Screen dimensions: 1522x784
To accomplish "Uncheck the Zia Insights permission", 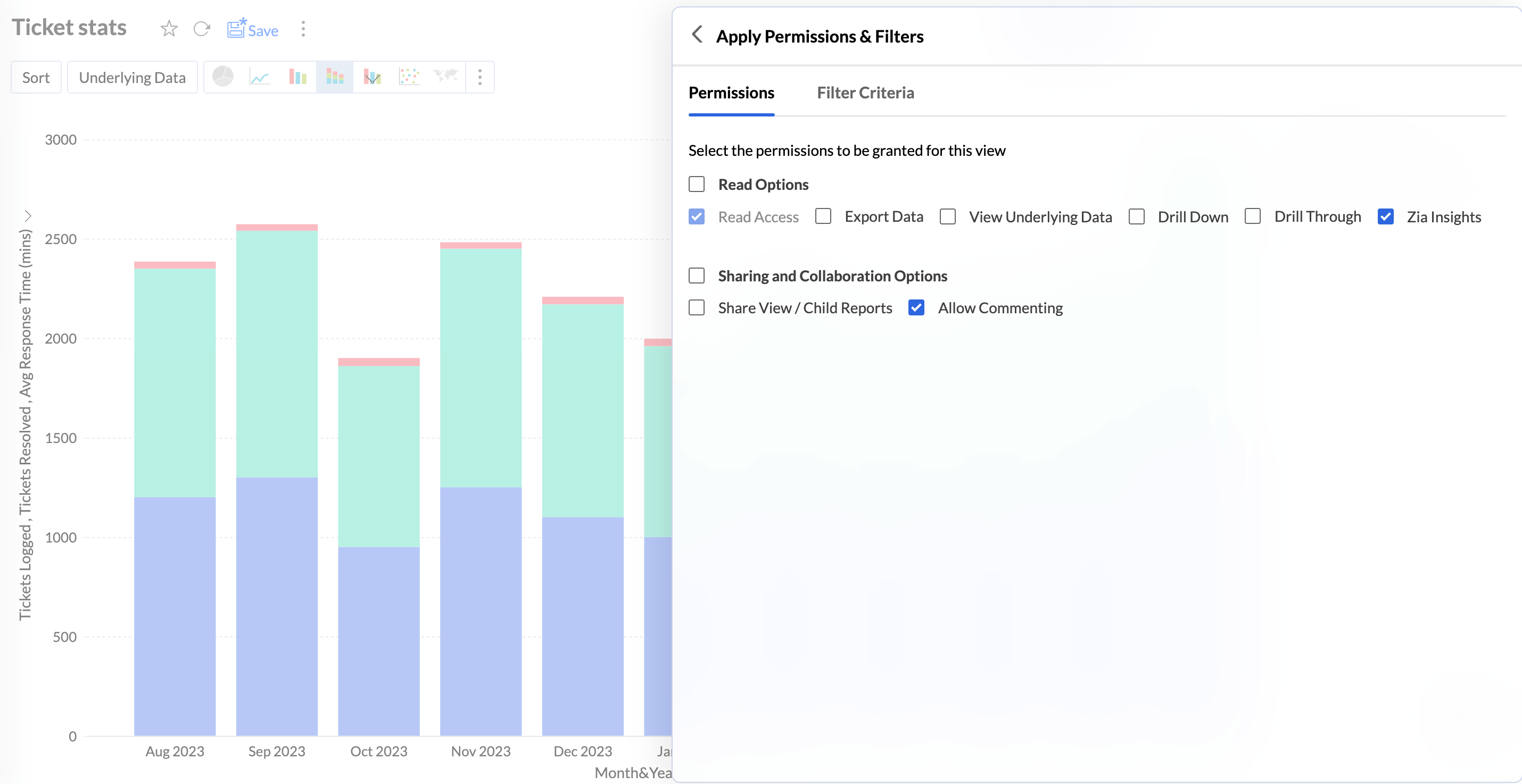I will click(1386, 216).
